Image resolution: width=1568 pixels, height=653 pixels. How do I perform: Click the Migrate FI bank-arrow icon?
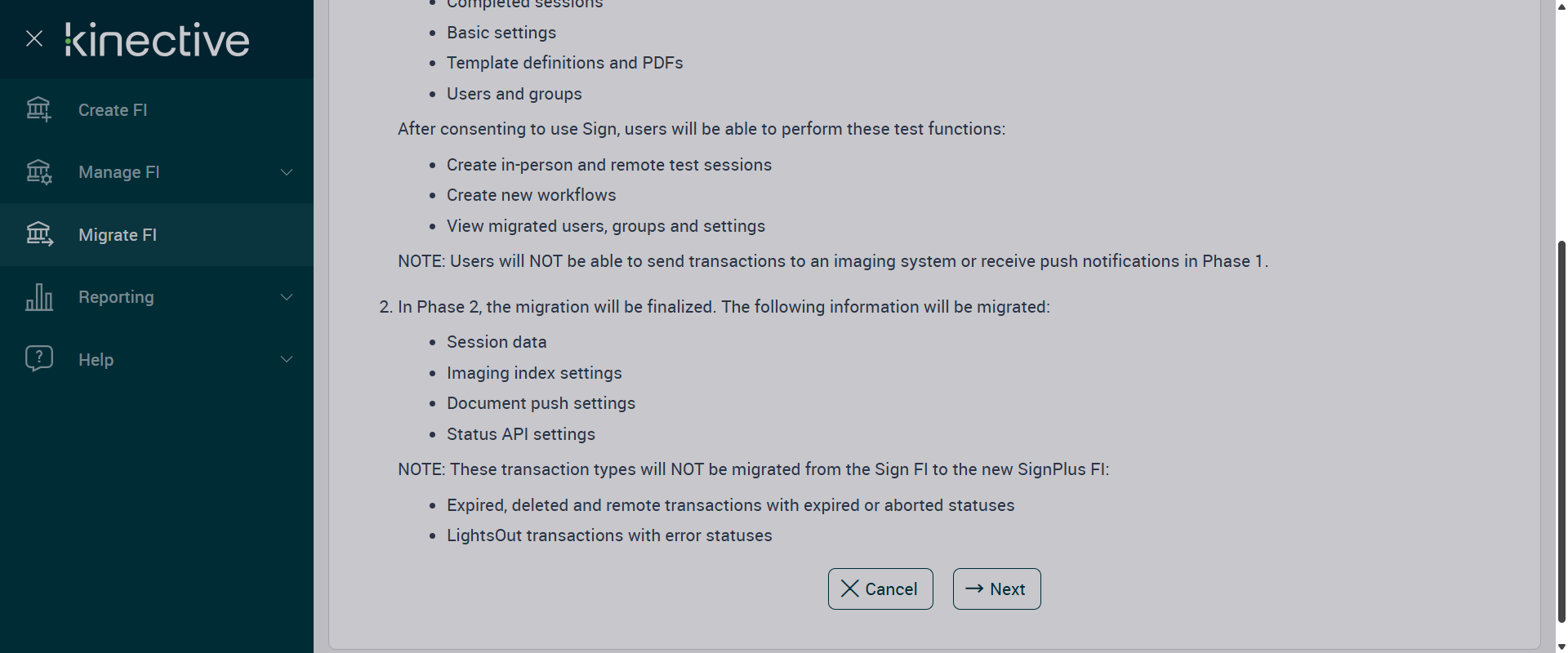pyautogui.click(x=38, y=235)
